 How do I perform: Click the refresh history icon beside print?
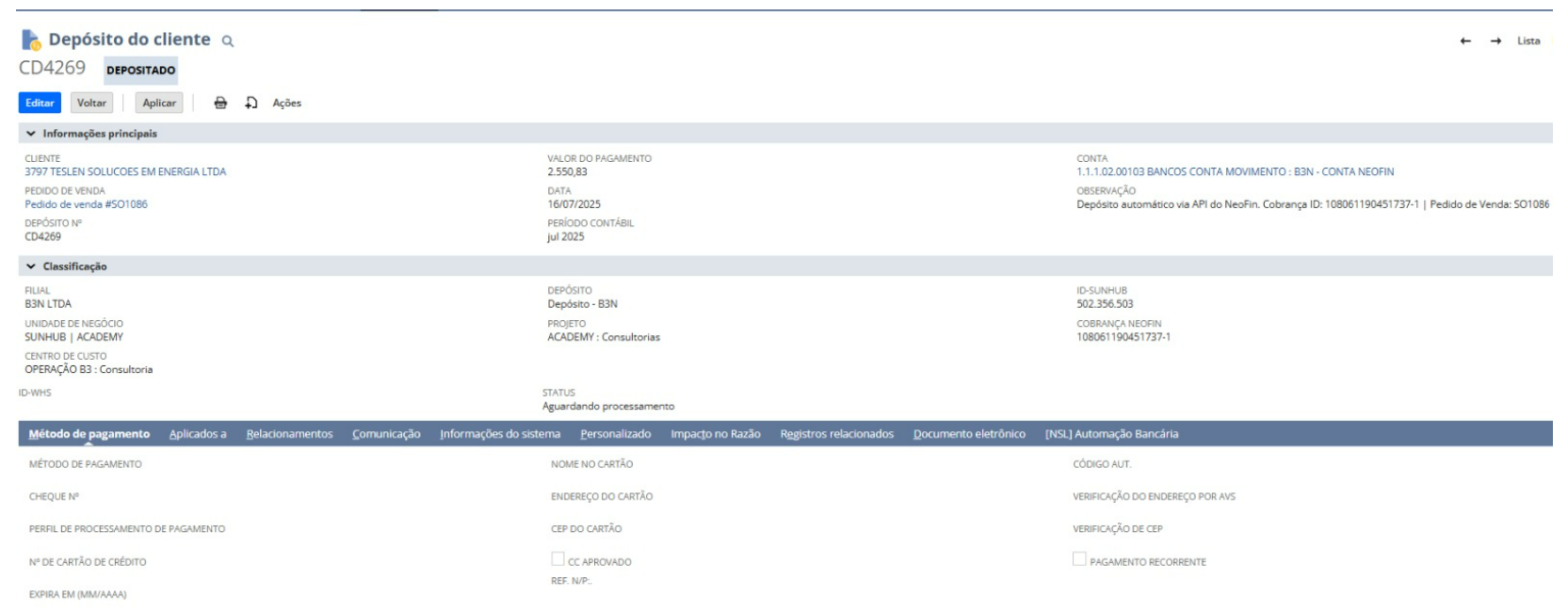pyautogui.click(x=251, y=104)
